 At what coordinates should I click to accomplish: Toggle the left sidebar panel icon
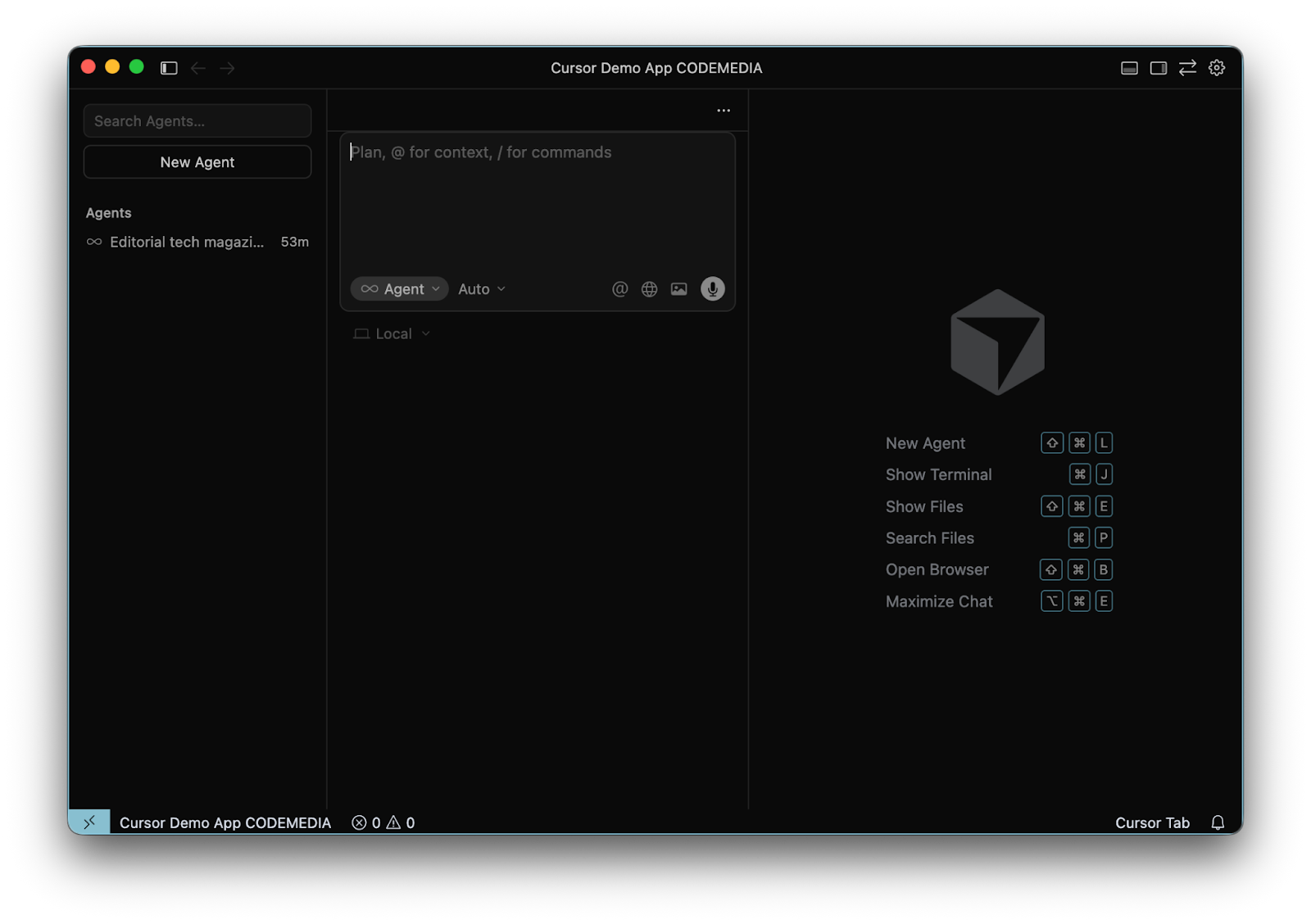(169, 68)
